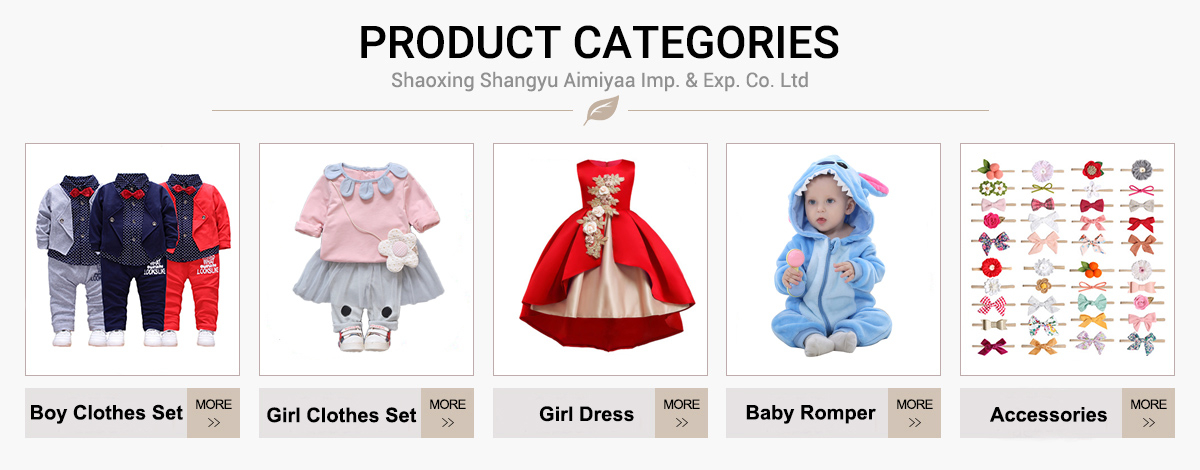This screenshot has width=1200, height=470.
Task: Select the Girl Clothes Set label
Action: 341,415
